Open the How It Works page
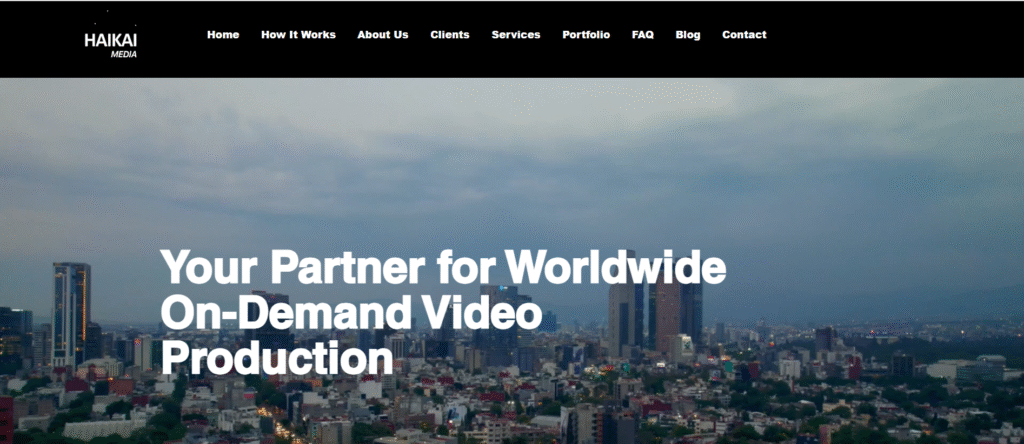 pyautogui.click(x=298, y=35)
